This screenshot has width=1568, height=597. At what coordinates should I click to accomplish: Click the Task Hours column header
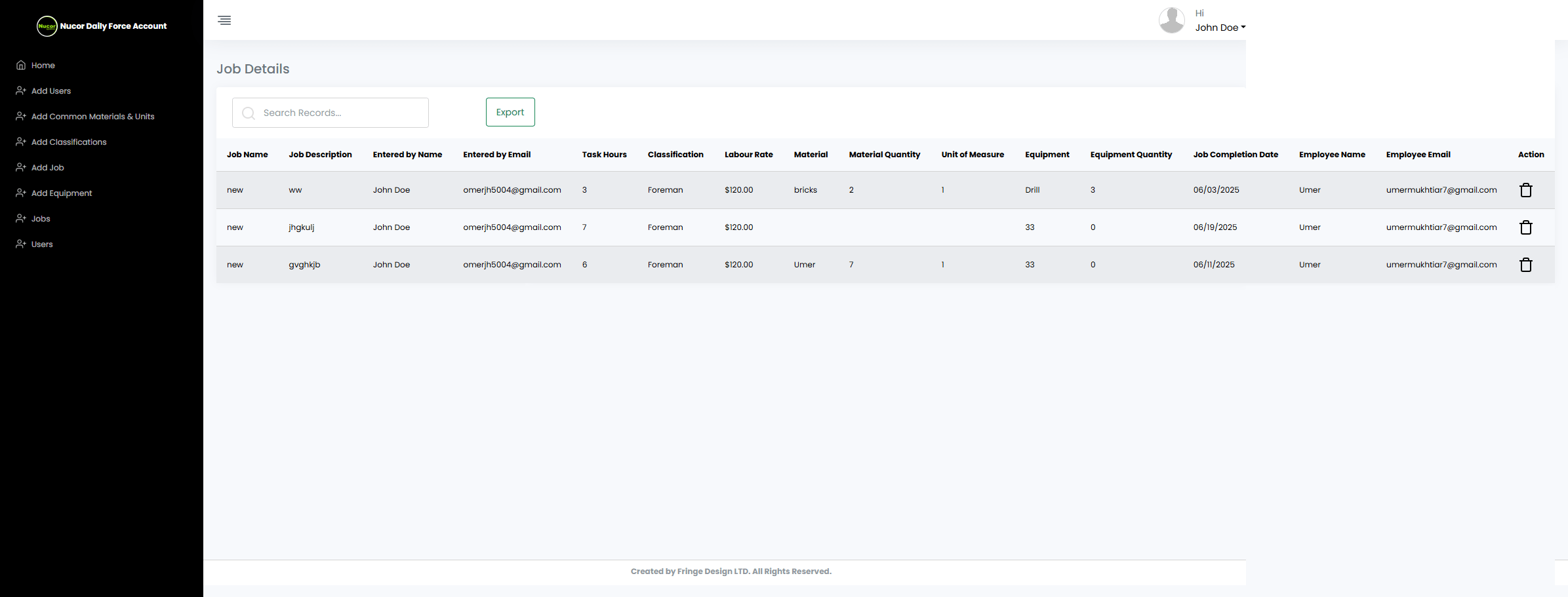(x=604, y=155)
